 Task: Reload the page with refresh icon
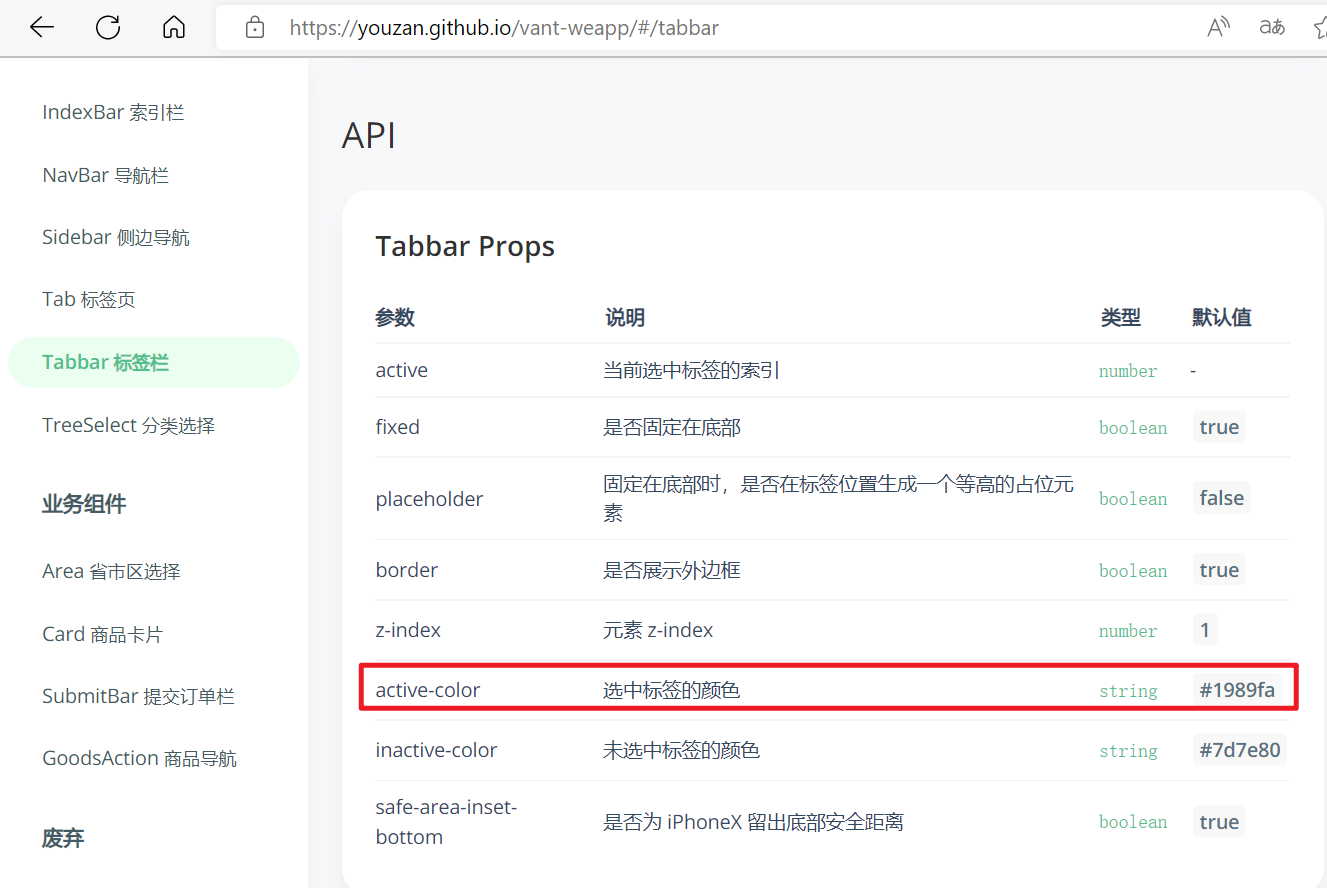point(108,27)
